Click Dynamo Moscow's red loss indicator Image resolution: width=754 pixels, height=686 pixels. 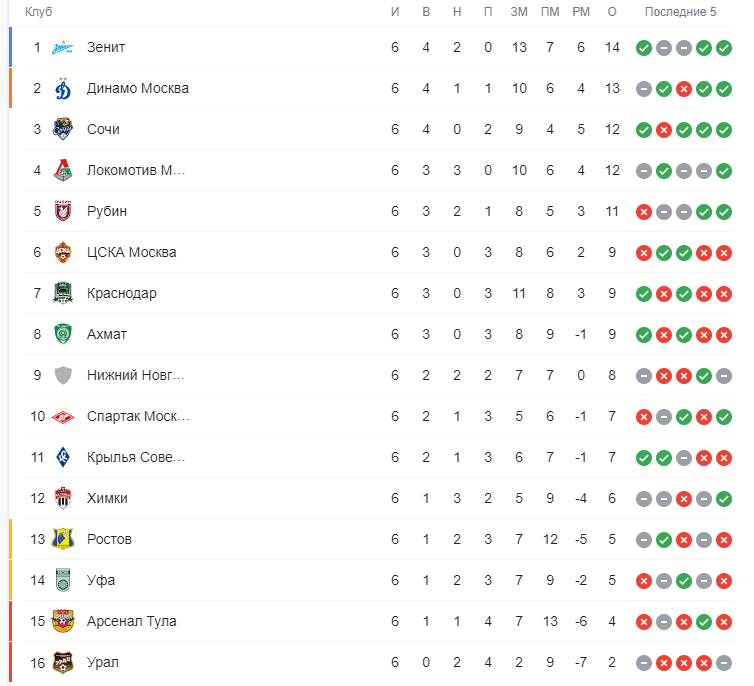(x=684, y=89)
